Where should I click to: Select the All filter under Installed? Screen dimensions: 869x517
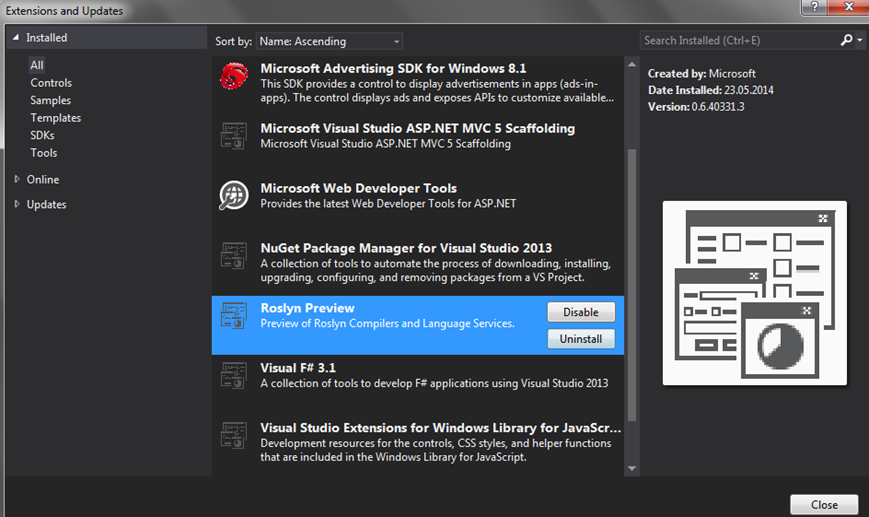[37, 65]
